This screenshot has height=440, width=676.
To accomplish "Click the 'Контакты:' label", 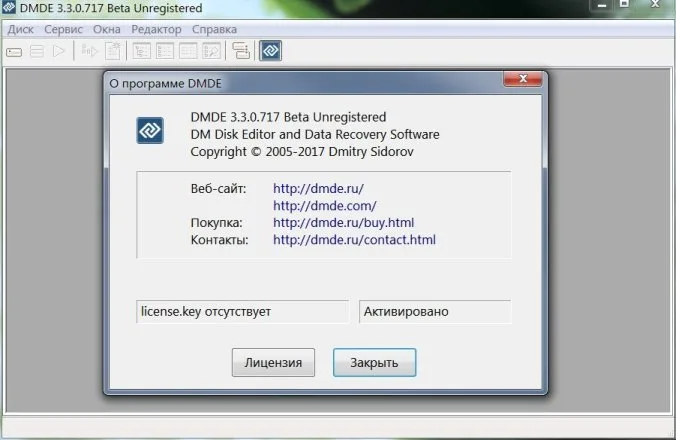I will [x=219, y=240].
